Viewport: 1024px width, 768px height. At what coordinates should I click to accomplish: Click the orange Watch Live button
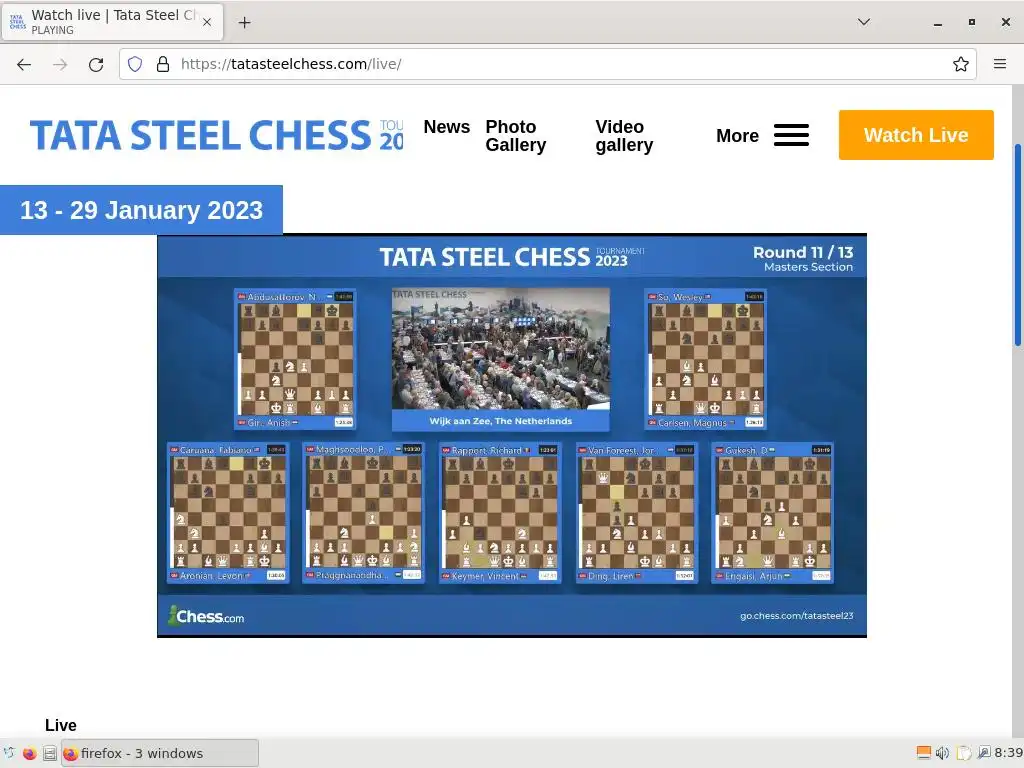coord(916,135)
